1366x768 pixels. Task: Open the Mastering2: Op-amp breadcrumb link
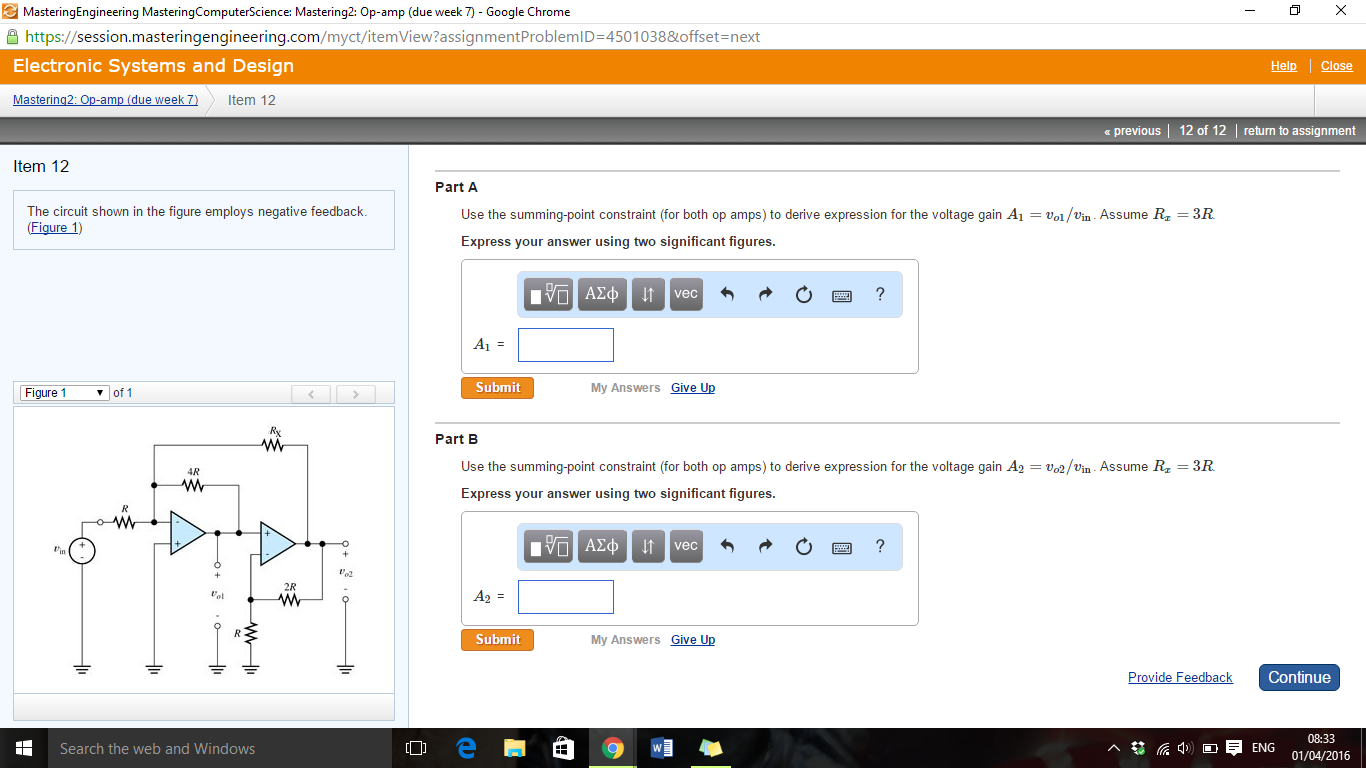pos(104,100)
